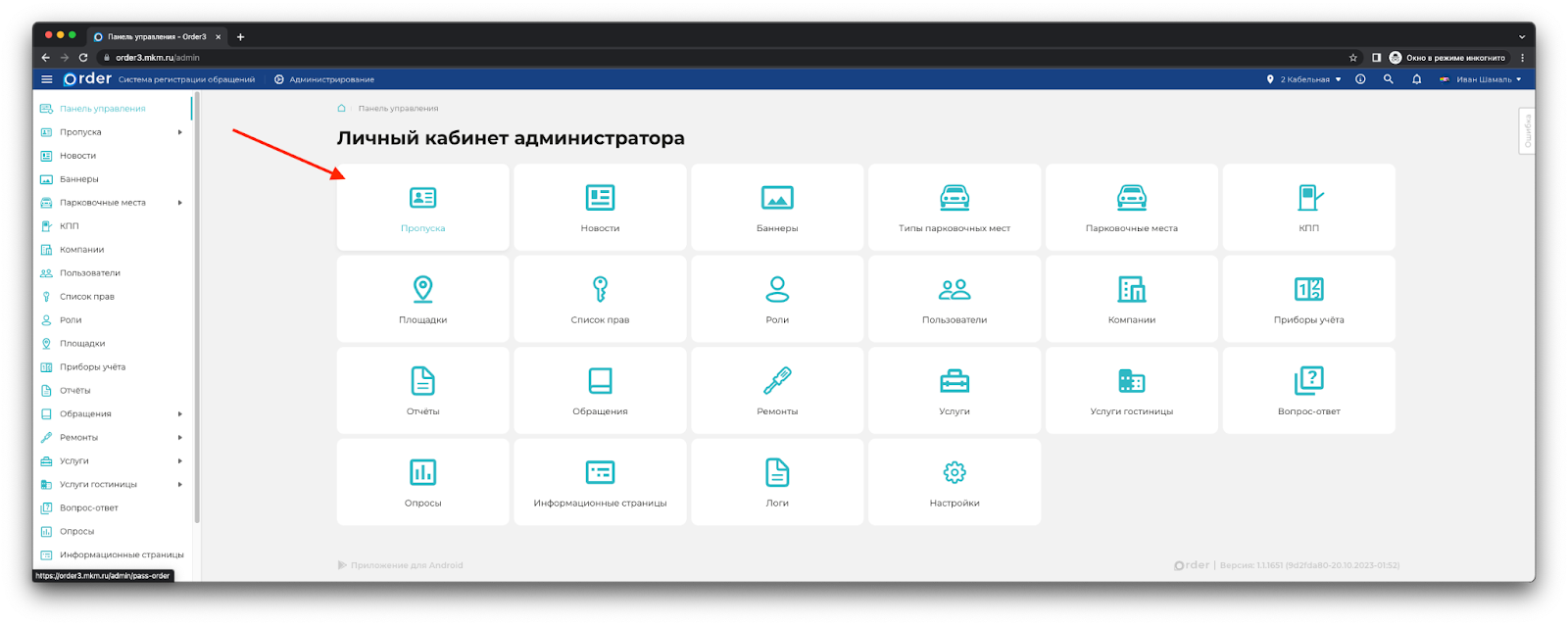Toggle the hamburger sidebar menu
1568x625 pixels.
(x=46, y=79)
